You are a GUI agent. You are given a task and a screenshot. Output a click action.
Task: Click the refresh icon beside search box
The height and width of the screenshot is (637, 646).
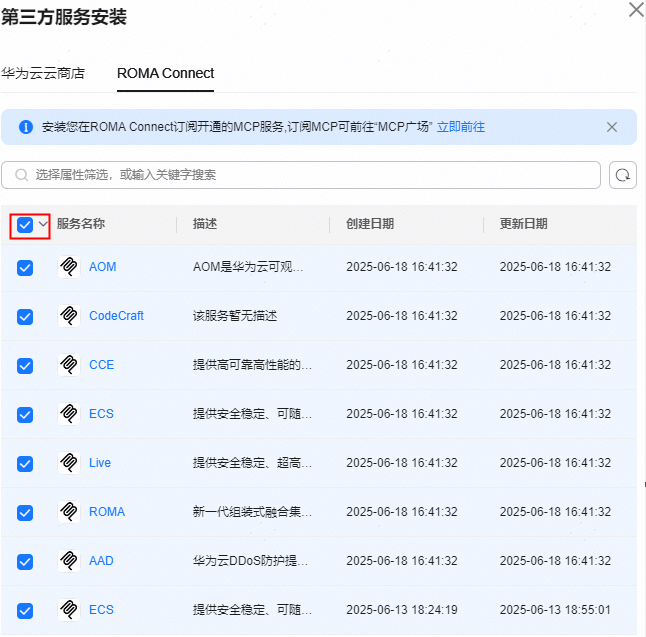pyautogui.click(x=623, y=175)
